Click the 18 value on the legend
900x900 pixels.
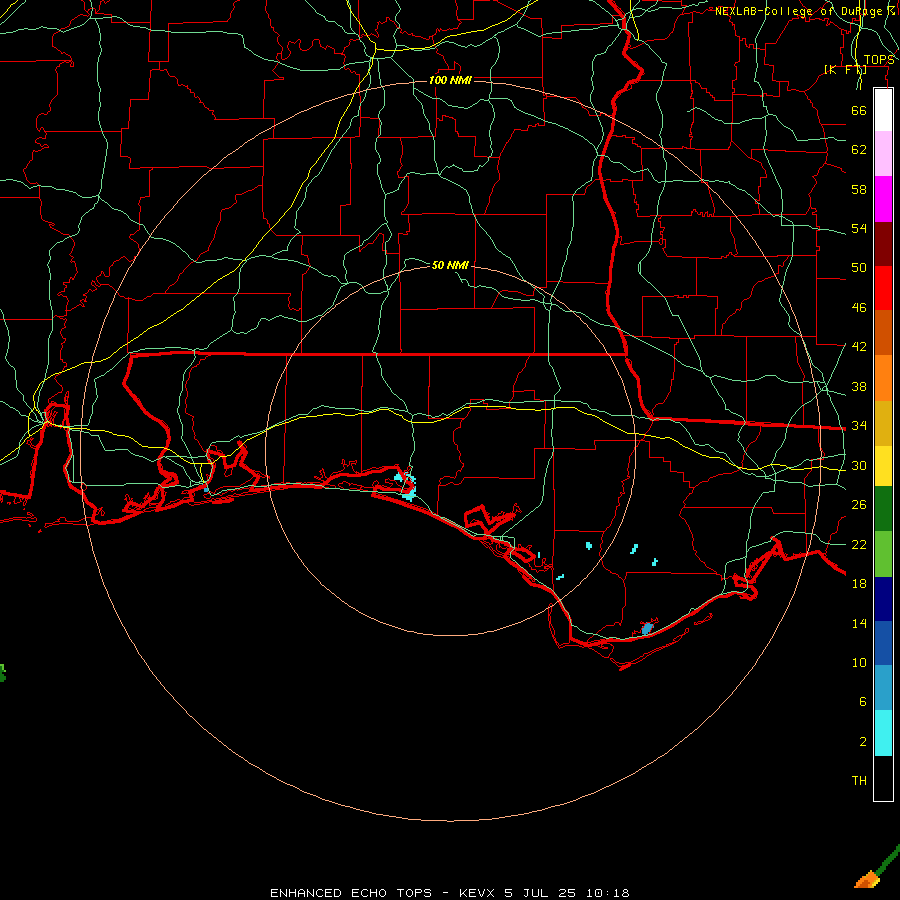coord(859,584)
